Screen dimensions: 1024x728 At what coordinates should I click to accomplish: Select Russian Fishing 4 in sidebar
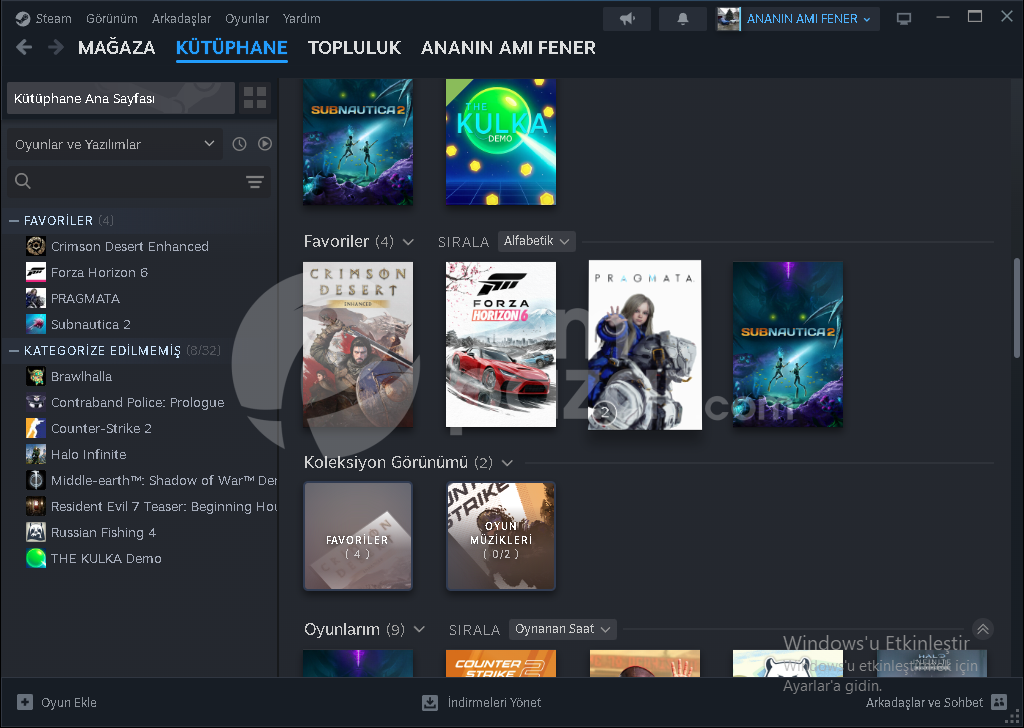(x=104, y=533)
